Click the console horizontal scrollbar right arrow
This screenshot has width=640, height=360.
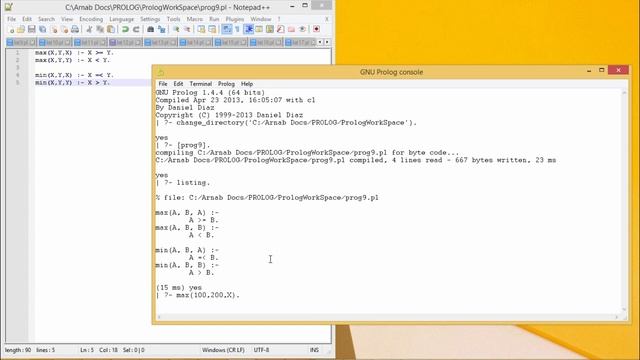(617, 317)
